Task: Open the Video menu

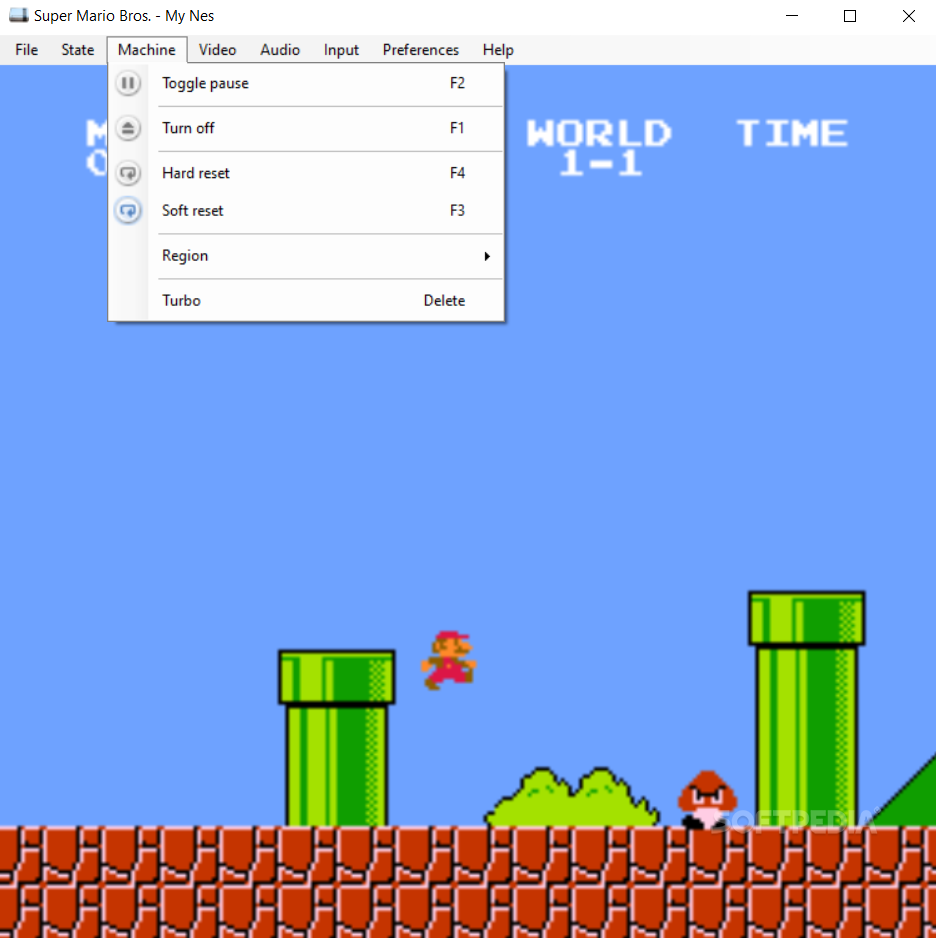Action: [x=217, y=50]
